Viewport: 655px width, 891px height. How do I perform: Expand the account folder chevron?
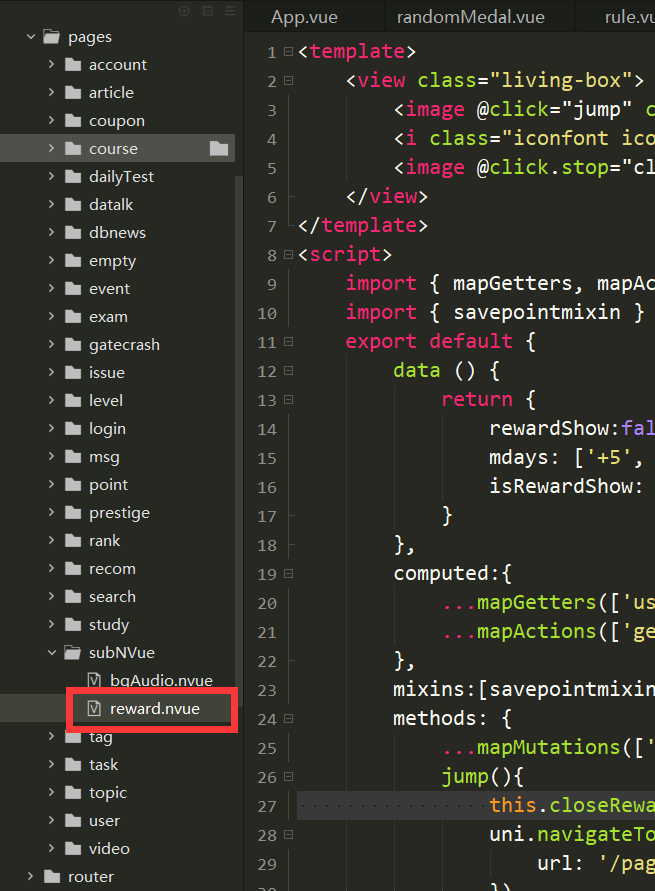52,64
